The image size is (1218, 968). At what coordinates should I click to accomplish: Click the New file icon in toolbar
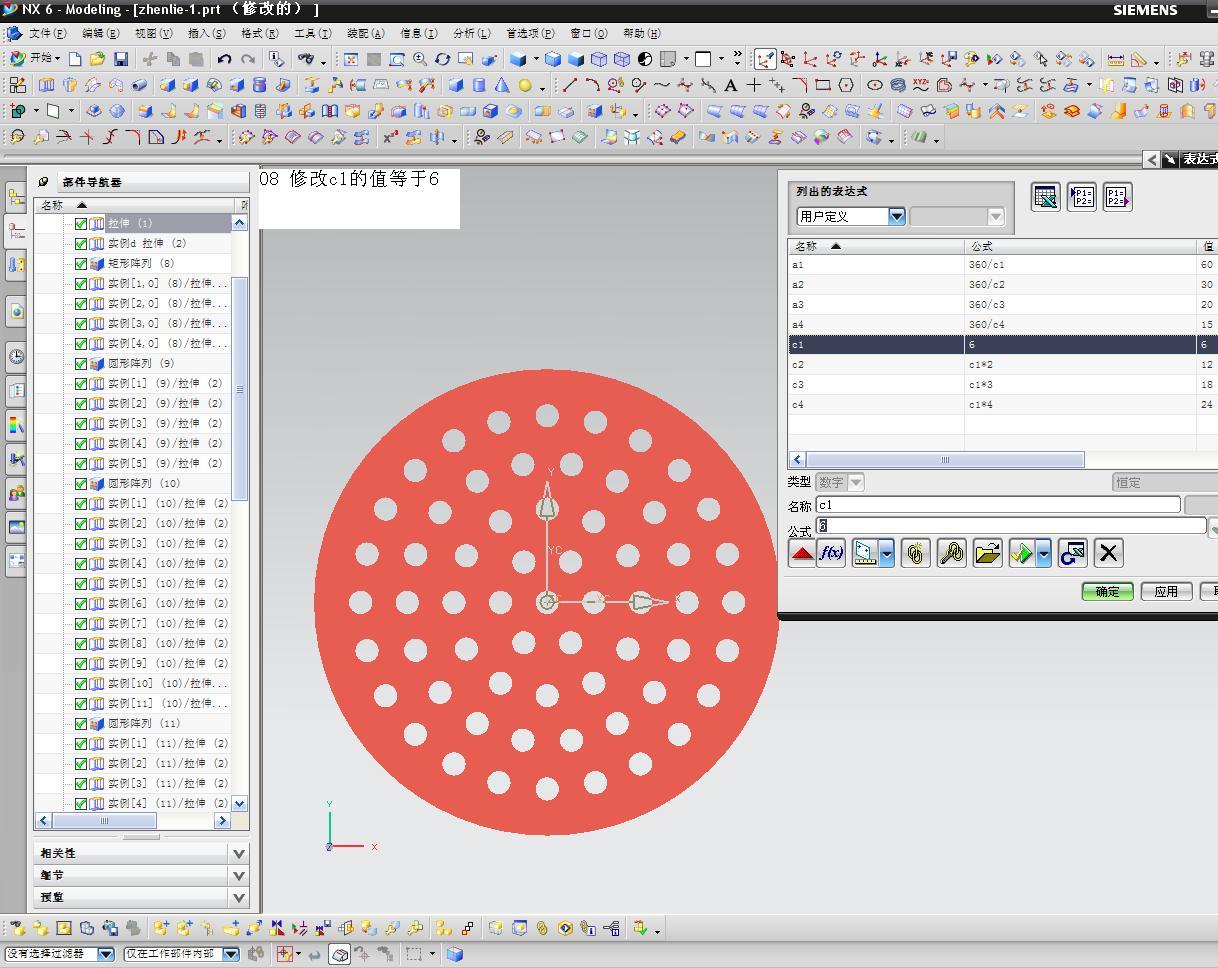(x=75, y=59)
